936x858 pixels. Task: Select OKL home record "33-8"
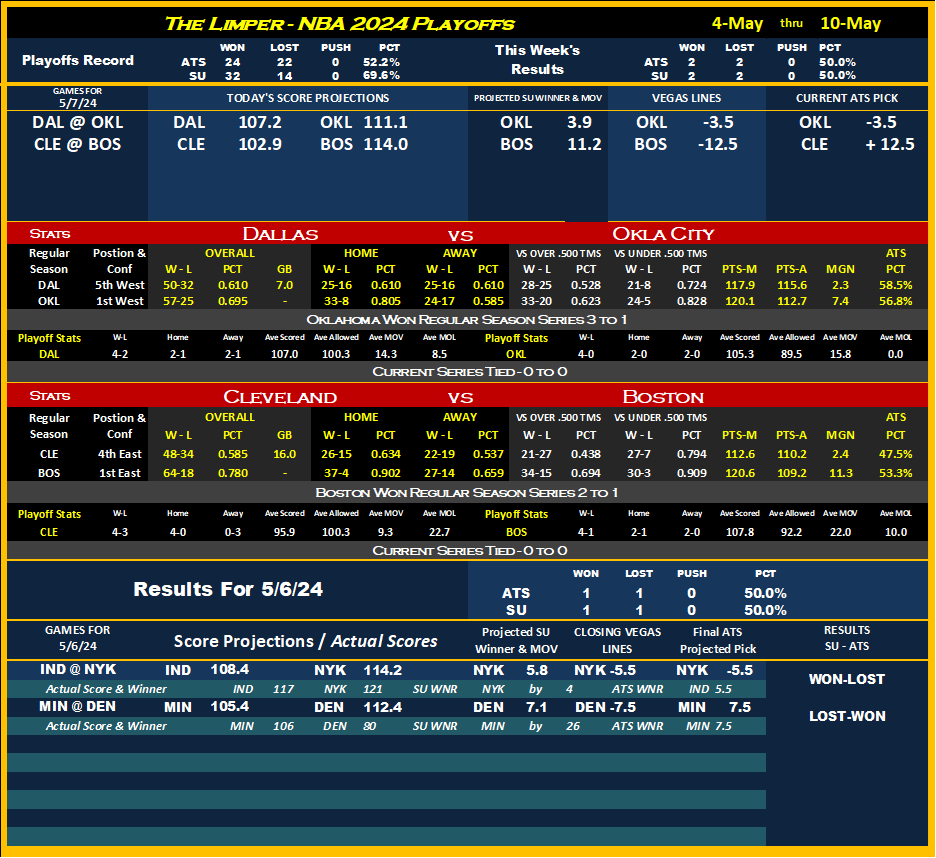[337, 302]
